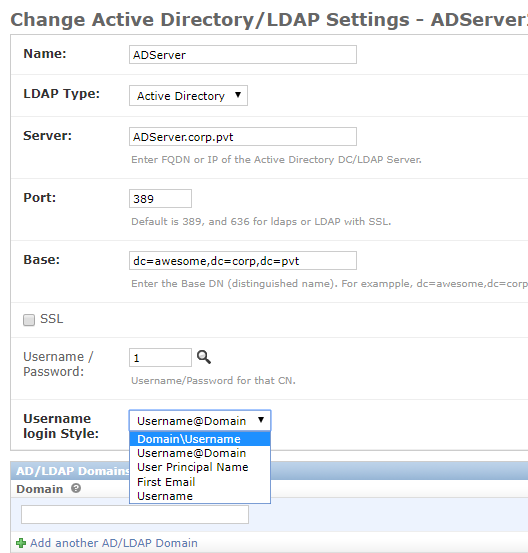The width and height of the screenshot is (528, 553).
Task: Click the Username / Password ID field
Action: click(160, 358)
